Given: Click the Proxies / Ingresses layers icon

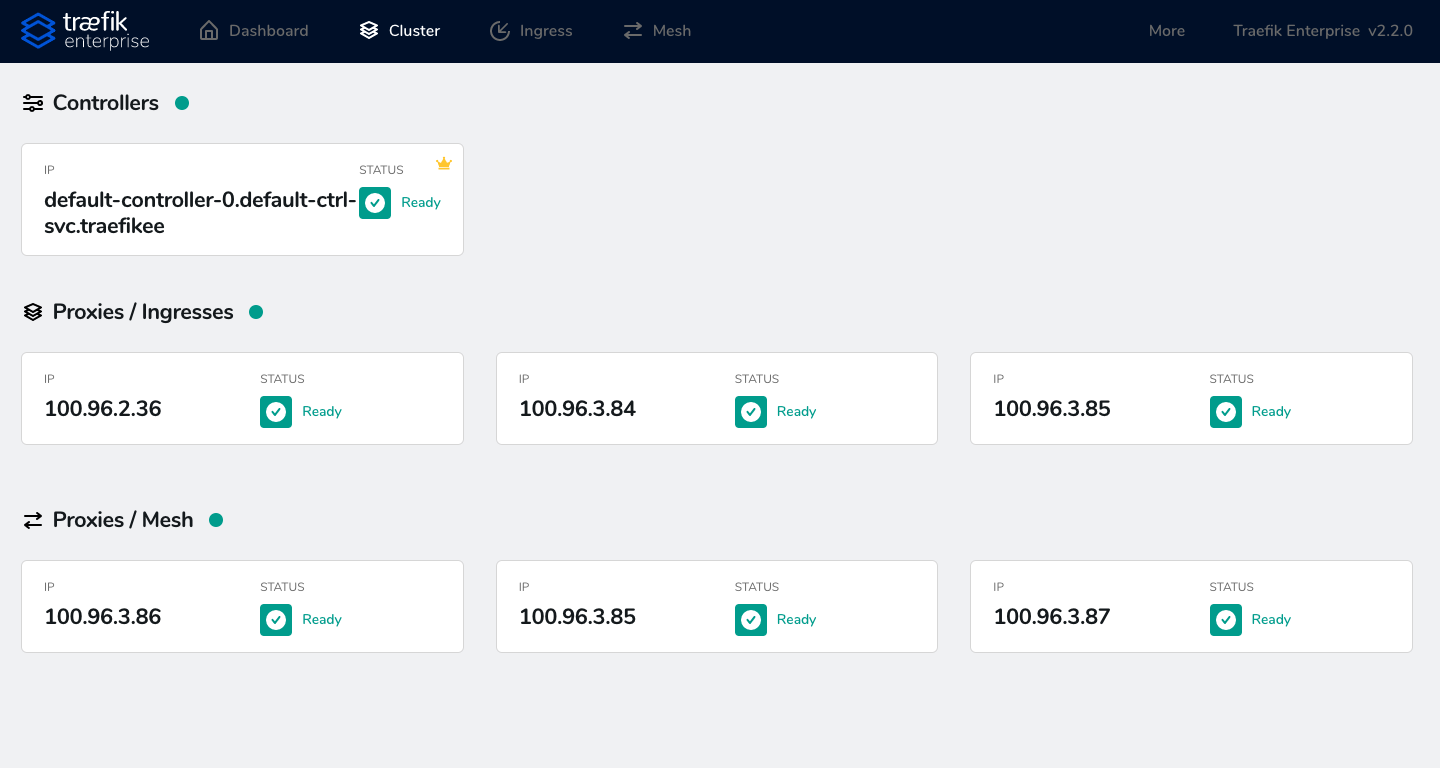Looking at the screenshot, I should click(x=32, y=311).
